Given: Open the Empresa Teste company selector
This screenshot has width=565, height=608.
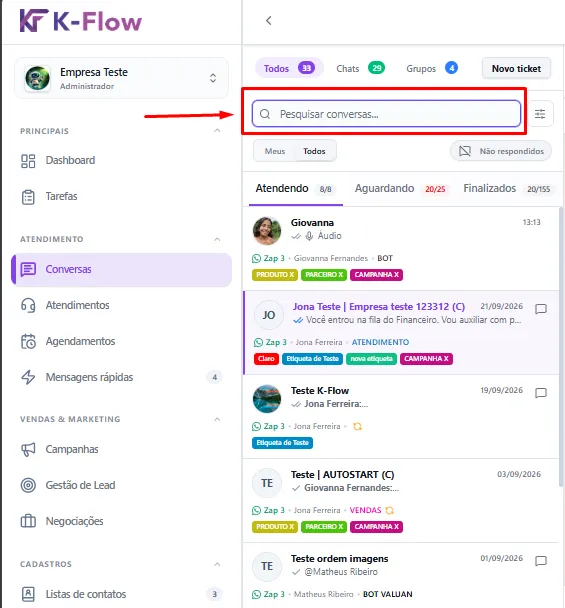Looking at the screenshot, I should coord(121,78).
